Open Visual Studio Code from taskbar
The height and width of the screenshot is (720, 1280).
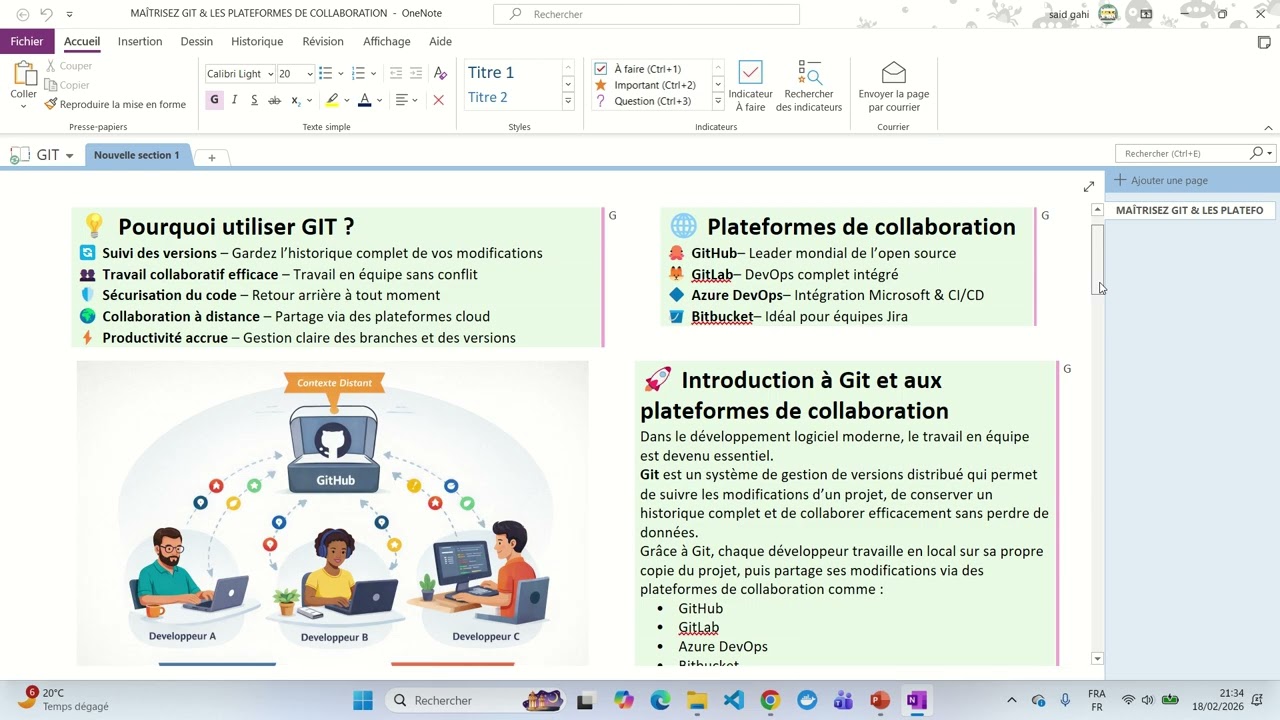click(x=733, y=700)
